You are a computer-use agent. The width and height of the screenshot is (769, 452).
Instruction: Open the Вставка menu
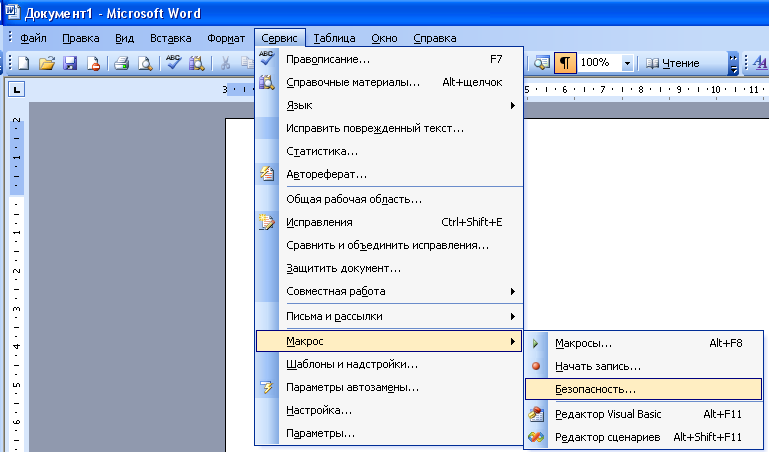point(171,38)
